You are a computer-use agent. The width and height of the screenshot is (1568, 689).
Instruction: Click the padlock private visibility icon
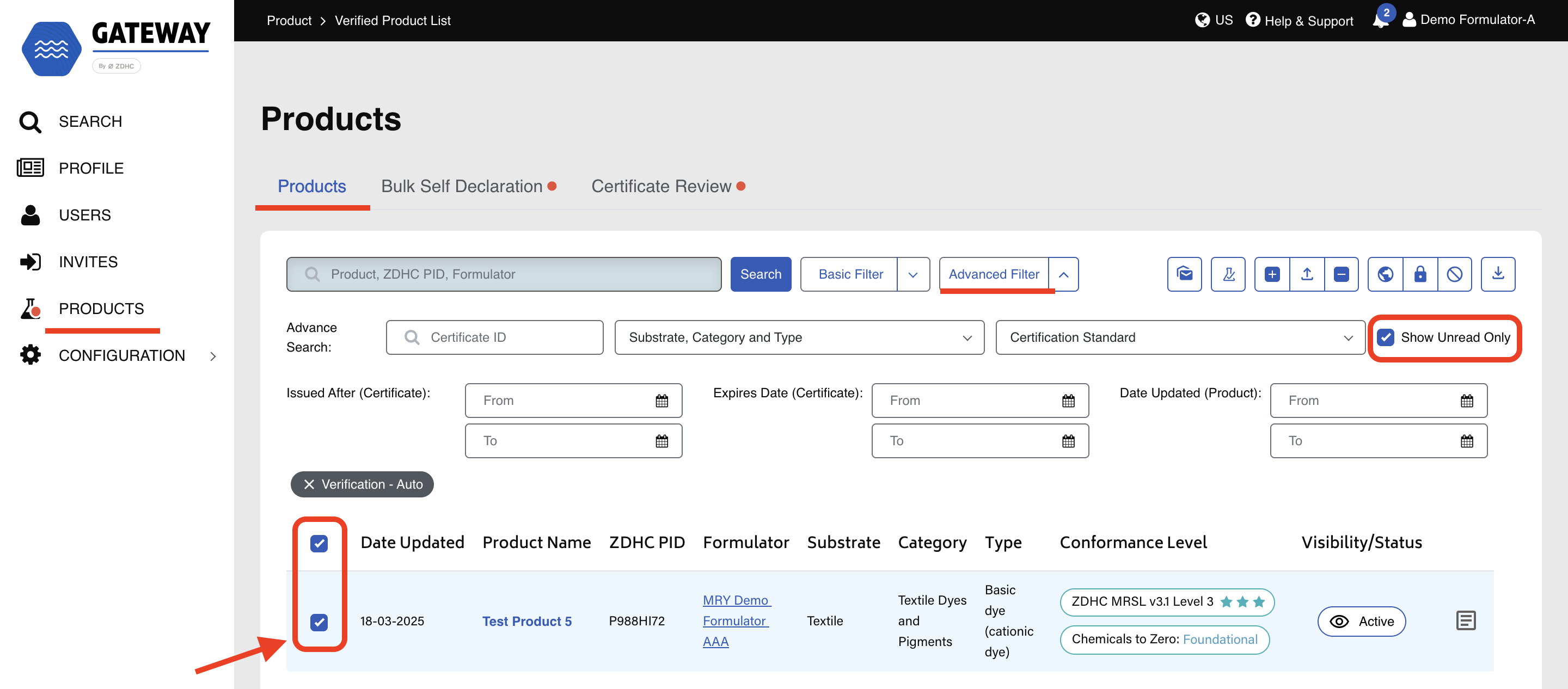1419,274
